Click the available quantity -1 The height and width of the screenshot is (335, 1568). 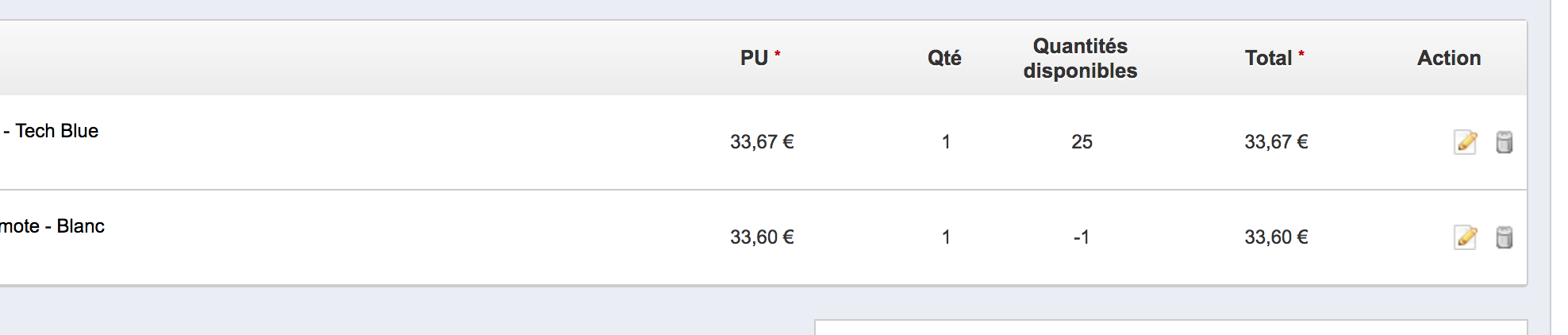(x=1081, y=237)
